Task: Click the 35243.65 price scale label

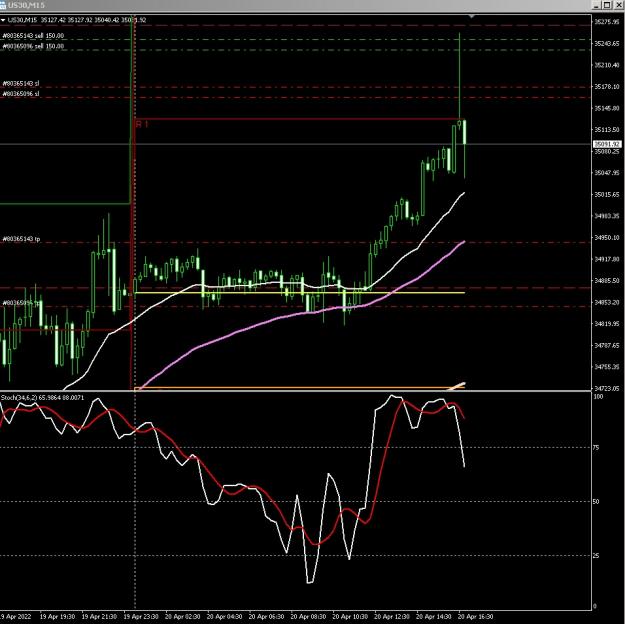Action: pos(607,43)
